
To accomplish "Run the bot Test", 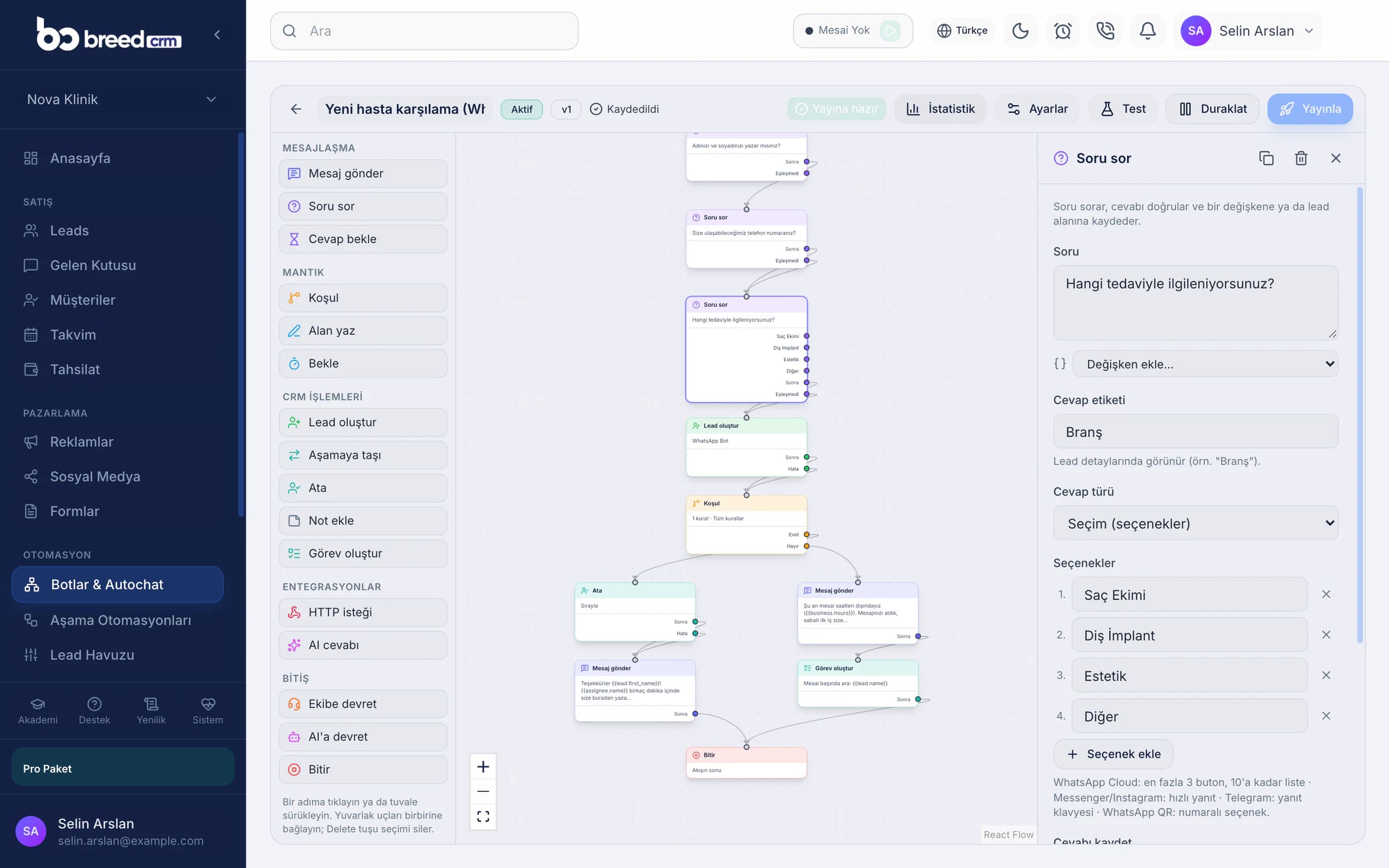I will pyautogui.click(x=1123, y=109).
